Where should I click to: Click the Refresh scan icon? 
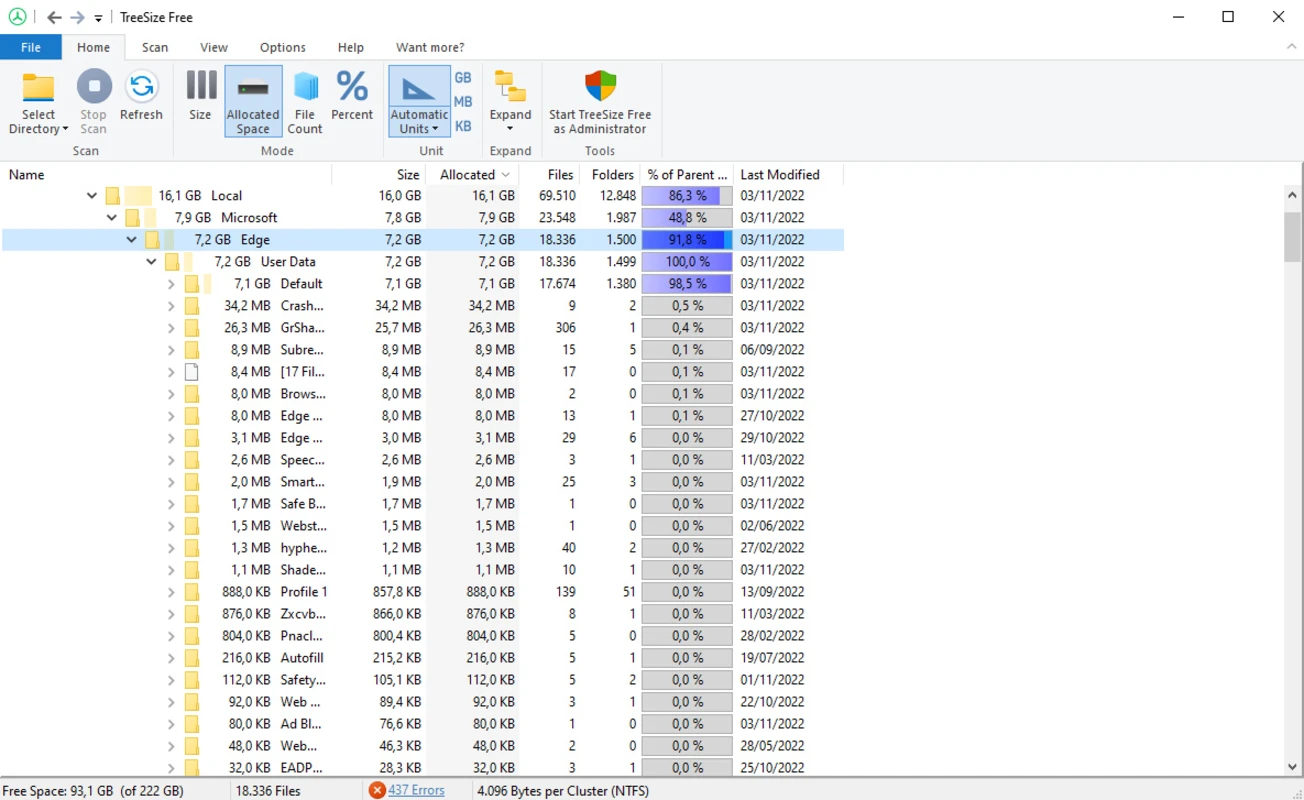click(141, 95)
